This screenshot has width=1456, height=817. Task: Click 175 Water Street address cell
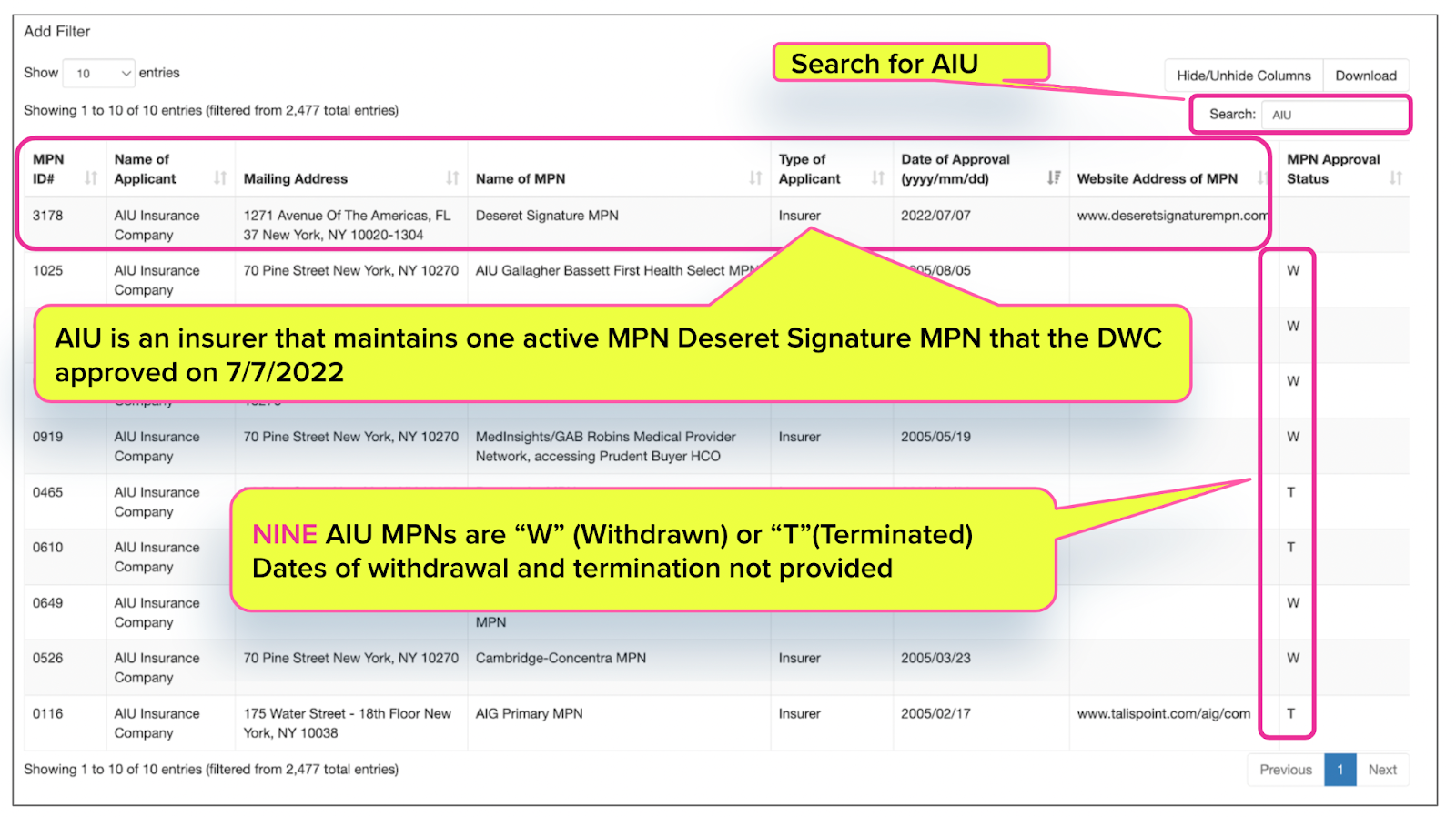click(347, 723)
